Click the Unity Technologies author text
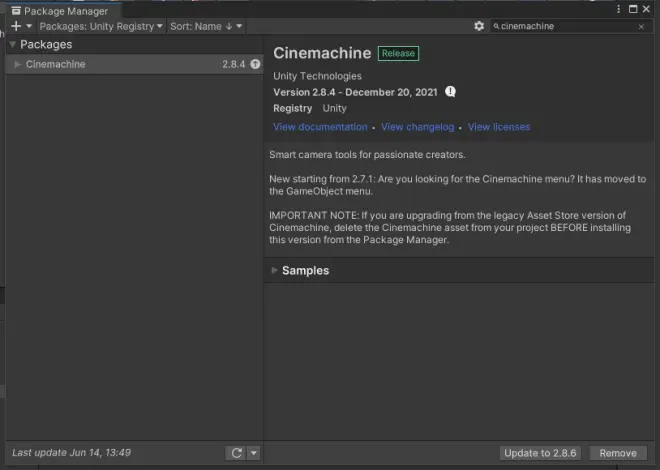The image size is (660, 470). 317,76
